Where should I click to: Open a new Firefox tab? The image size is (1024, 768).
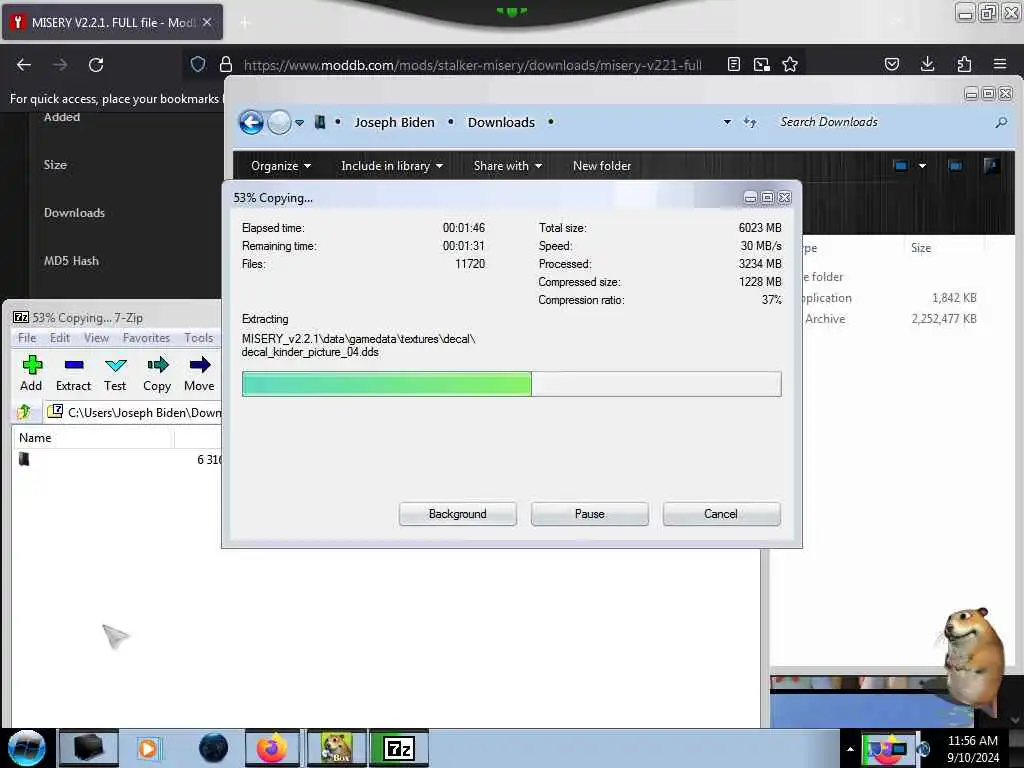click(x=245, y=23)
